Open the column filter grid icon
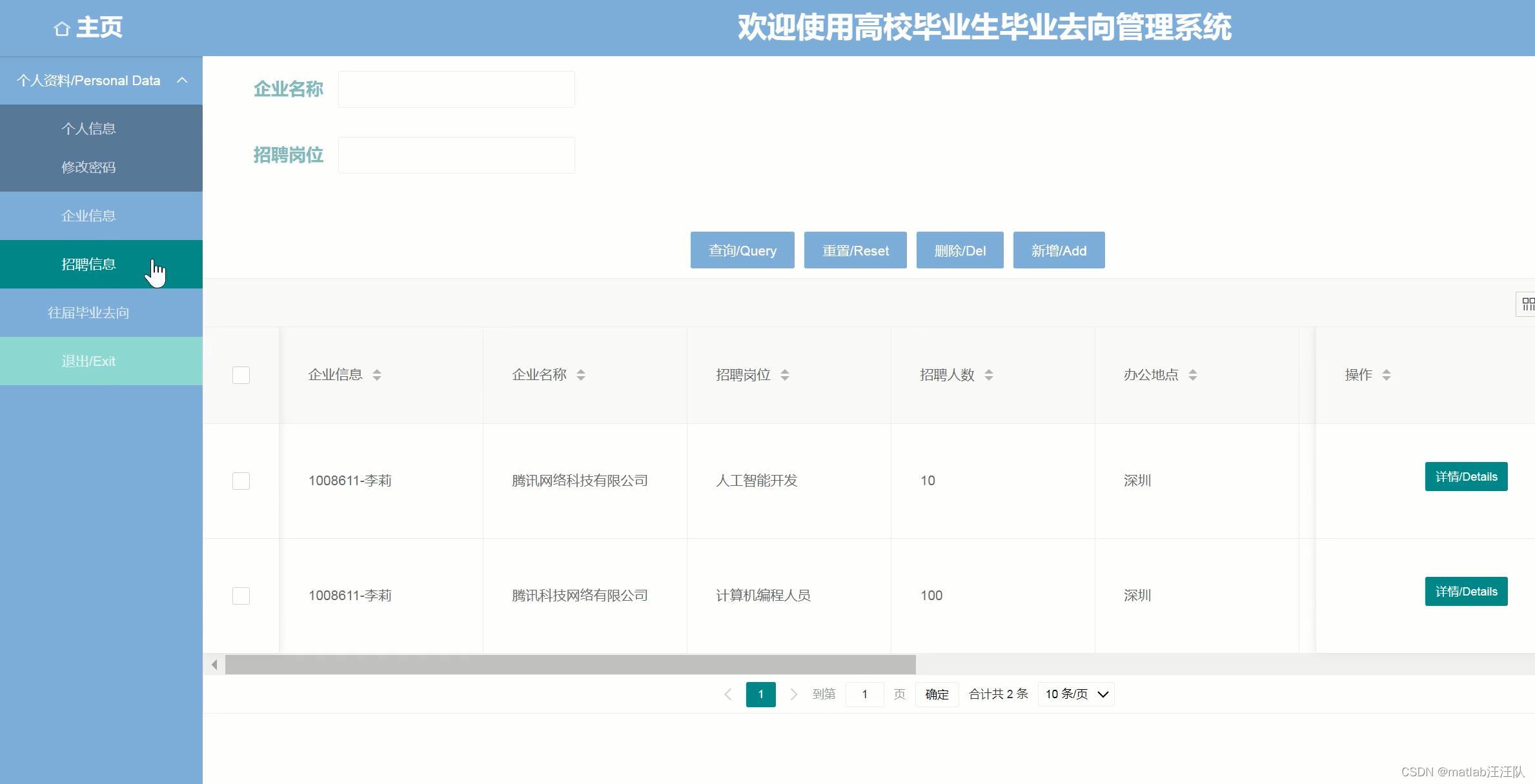 point(1527,304)
